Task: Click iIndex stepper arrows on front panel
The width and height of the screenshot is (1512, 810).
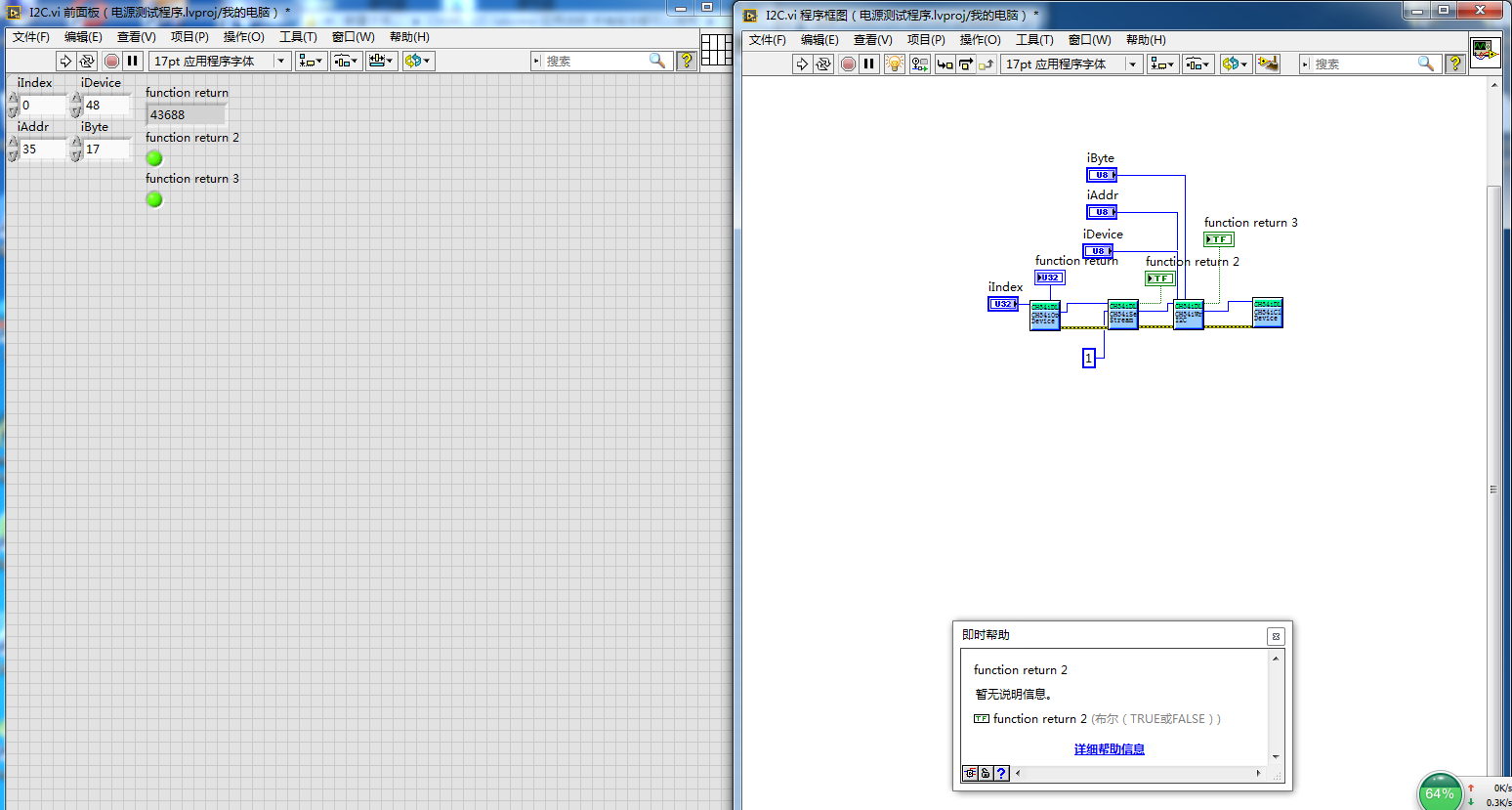Action: (13, 106)
